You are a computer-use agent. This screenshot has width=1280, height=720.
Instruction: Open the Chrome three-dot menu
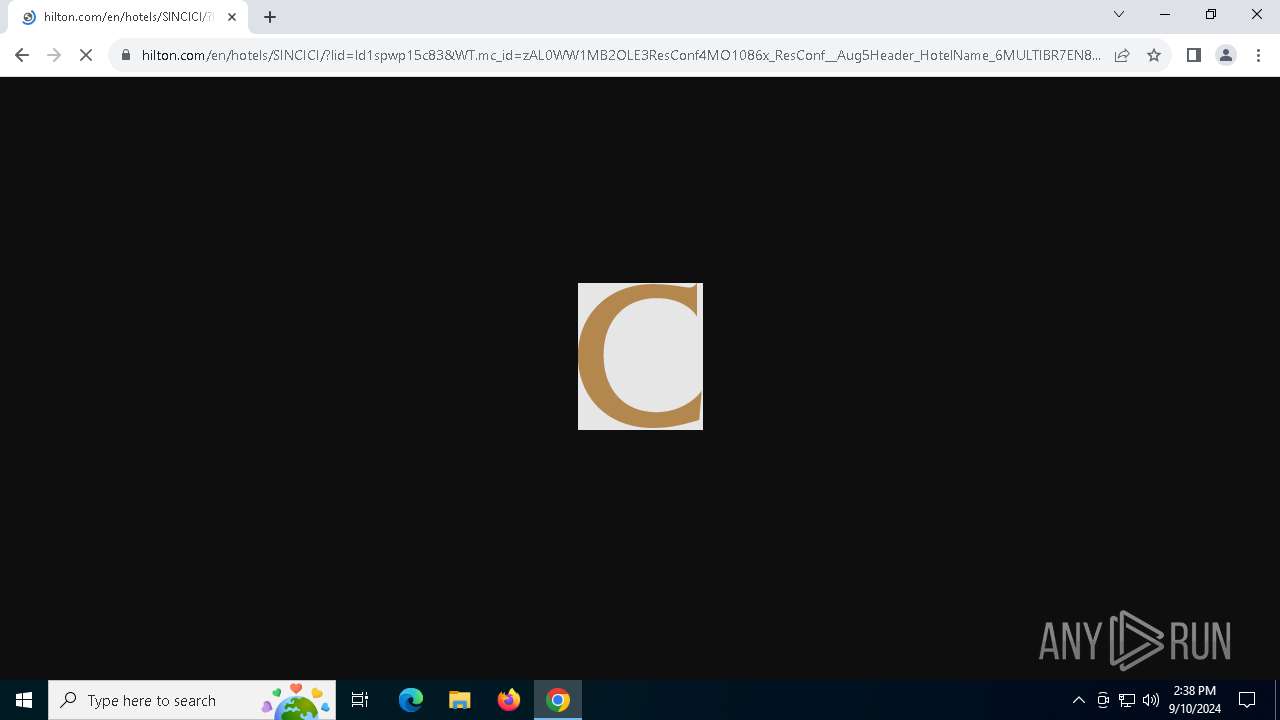click(1258, 55)
